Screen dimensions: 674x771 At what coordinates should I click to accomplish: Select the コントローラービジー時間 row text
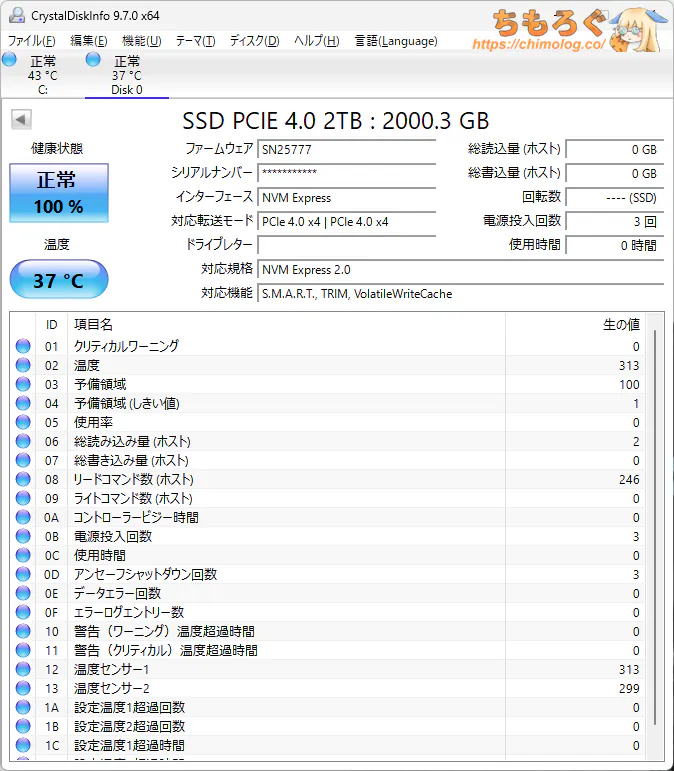[136, 517]
